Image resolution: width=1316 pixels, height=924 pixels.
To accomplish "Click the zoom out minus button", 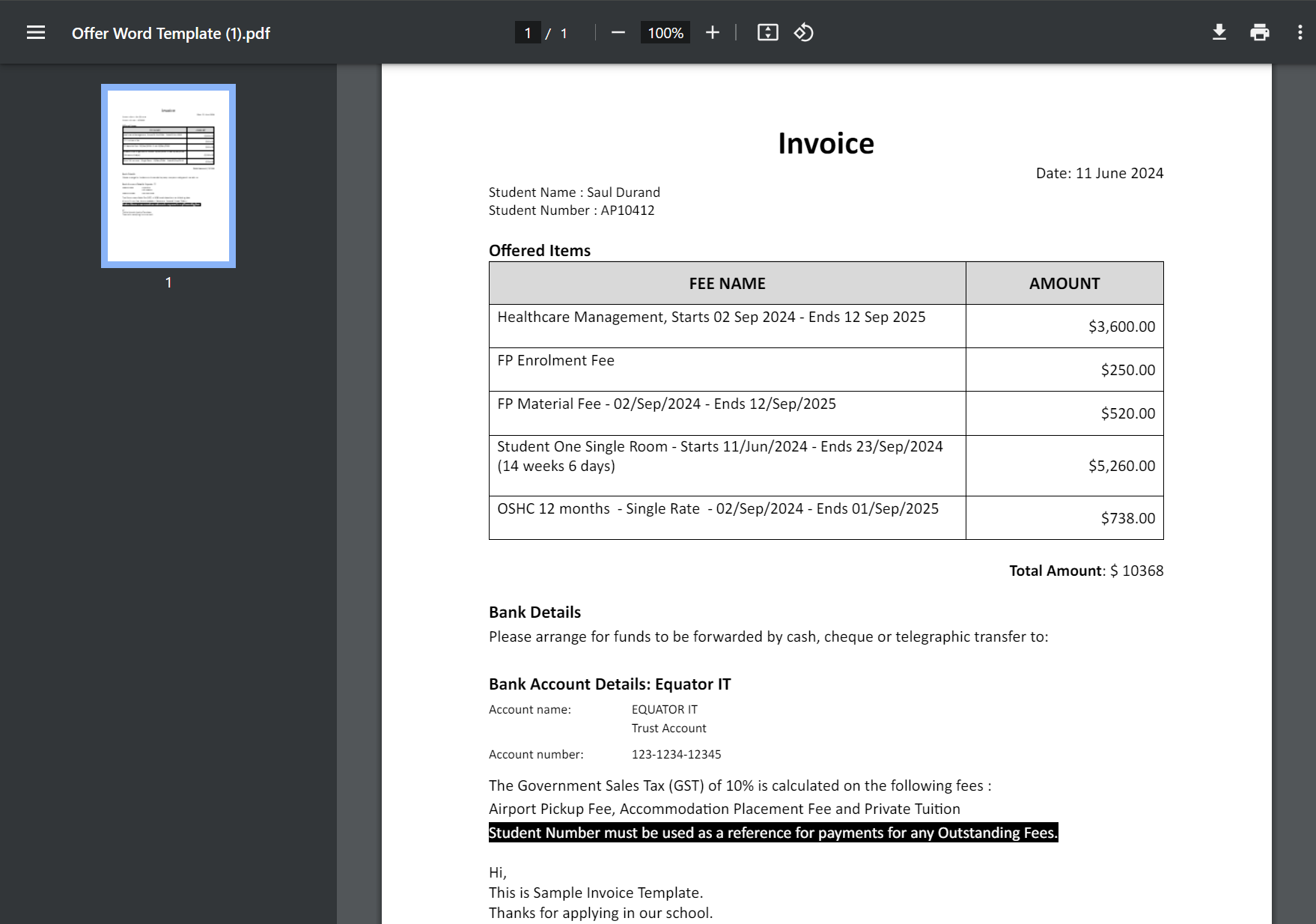I will tap(618, 33).
